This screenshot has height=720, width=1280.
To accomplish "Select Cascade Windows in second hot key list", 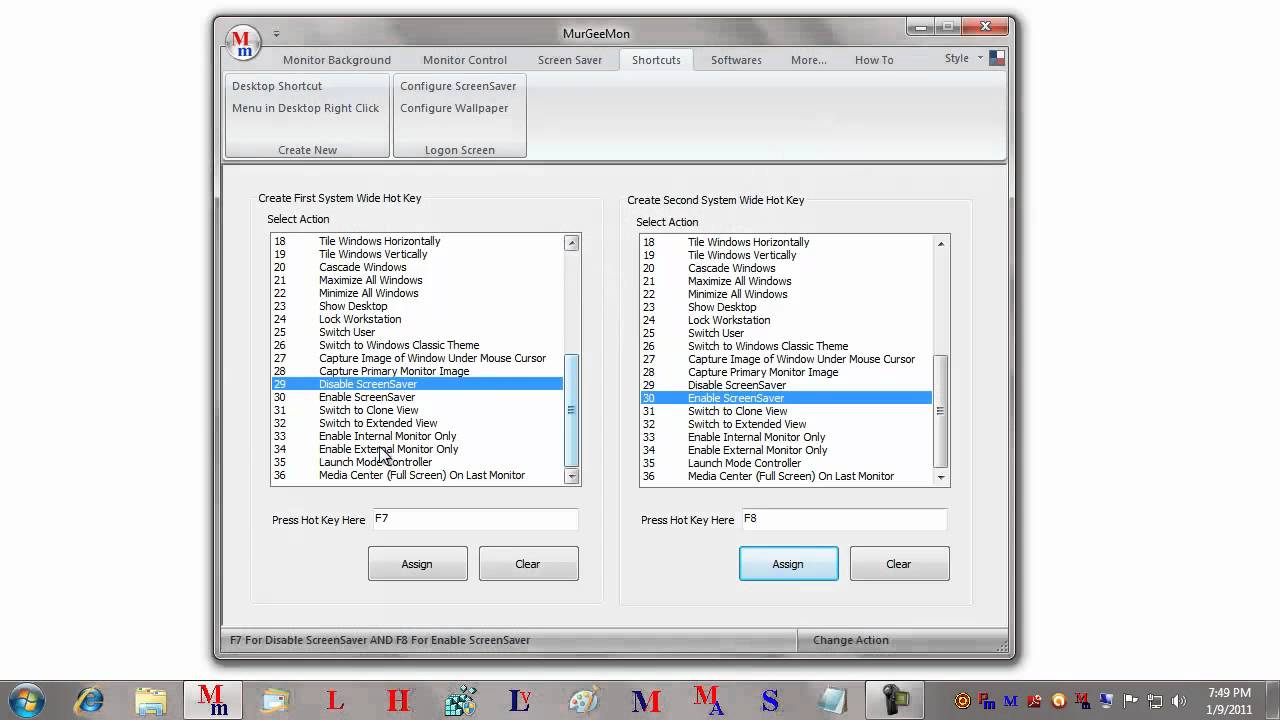I will click(786, 268).
